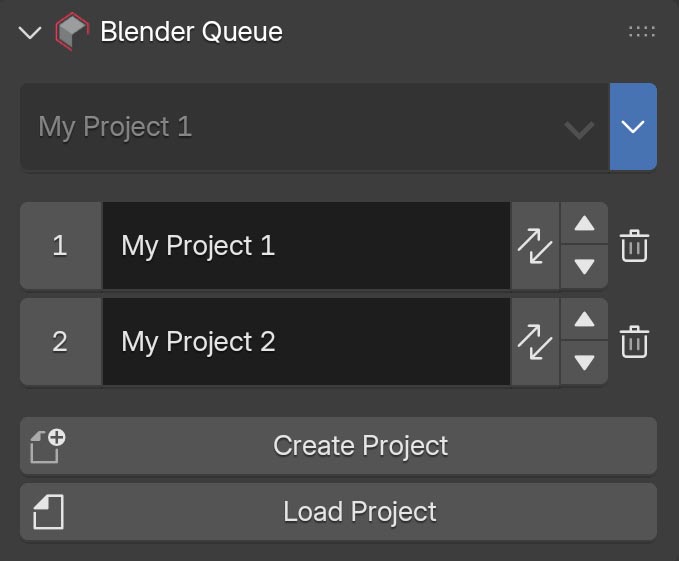Viewport: 679px width, 561px height.
Task: Move My Project 2 up
Action: click(584, 321)
